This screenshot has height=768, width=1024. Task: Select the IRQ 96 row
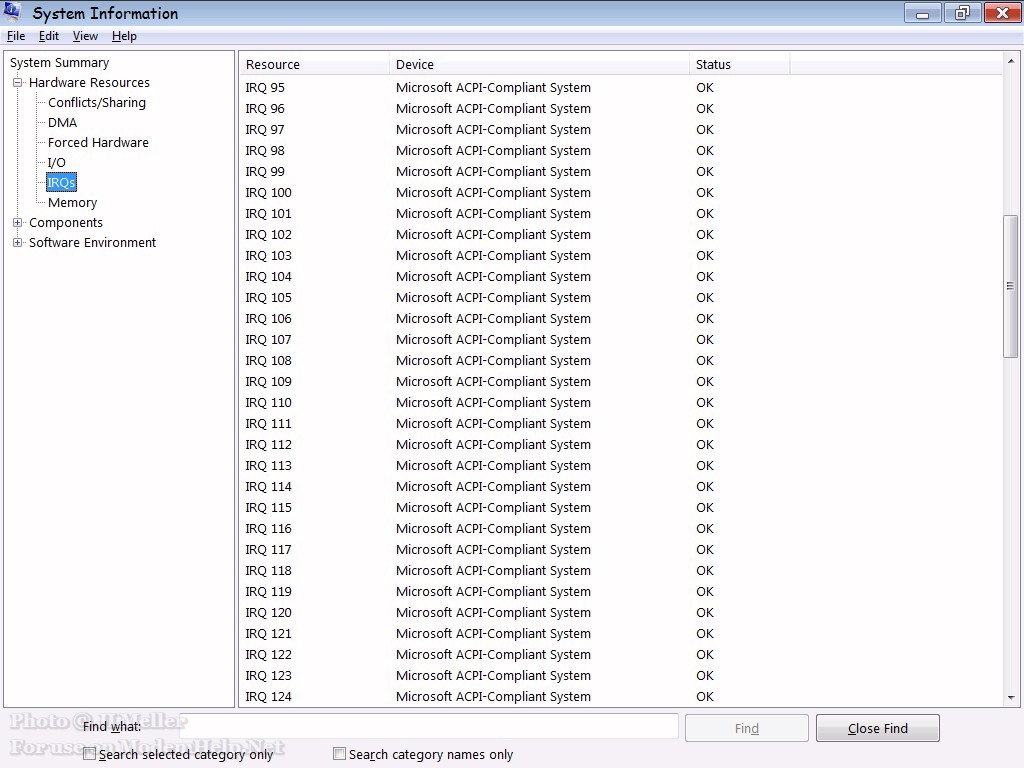tap(620, 108)
